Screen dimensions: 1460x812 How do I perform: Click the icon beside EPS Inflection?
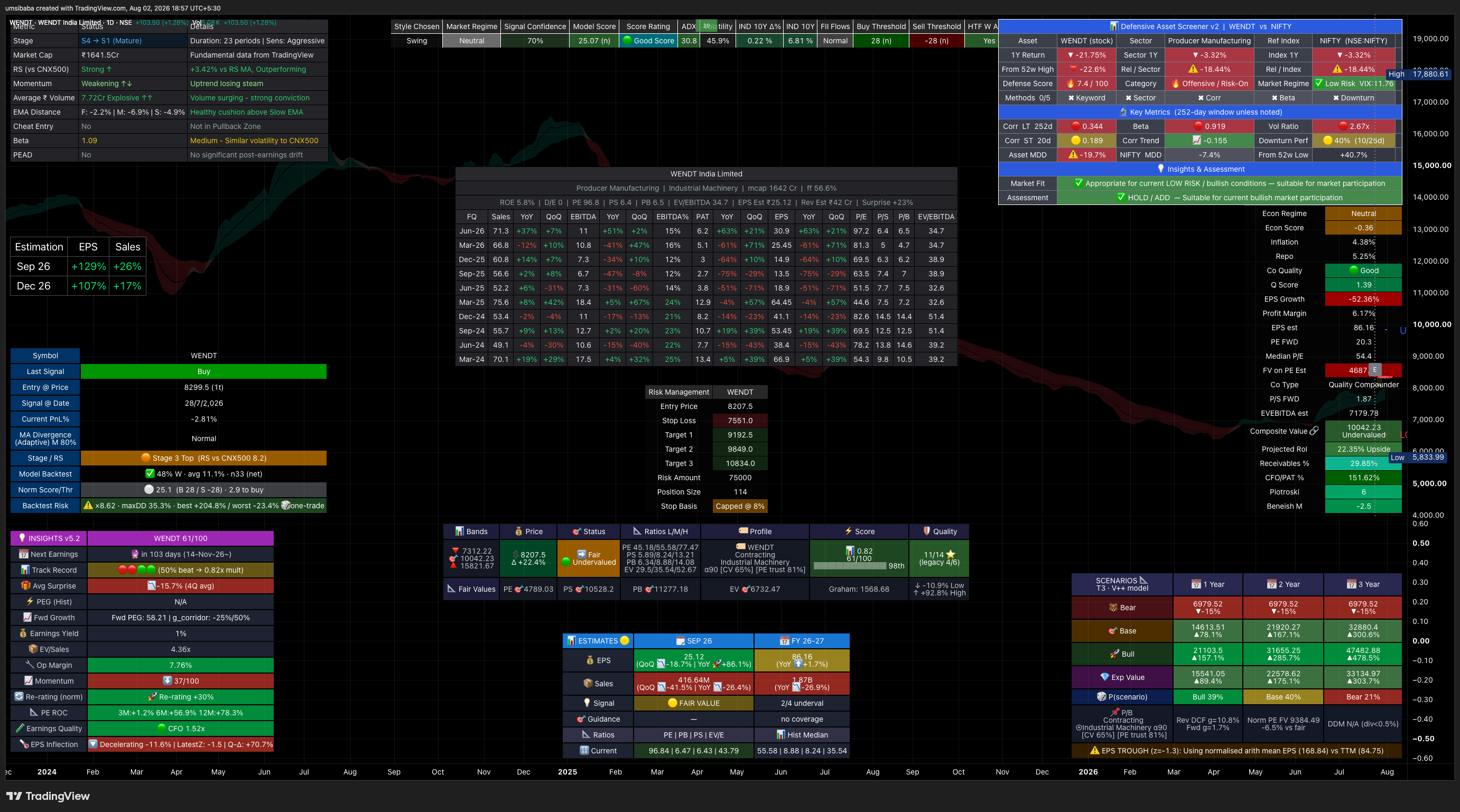24,744
